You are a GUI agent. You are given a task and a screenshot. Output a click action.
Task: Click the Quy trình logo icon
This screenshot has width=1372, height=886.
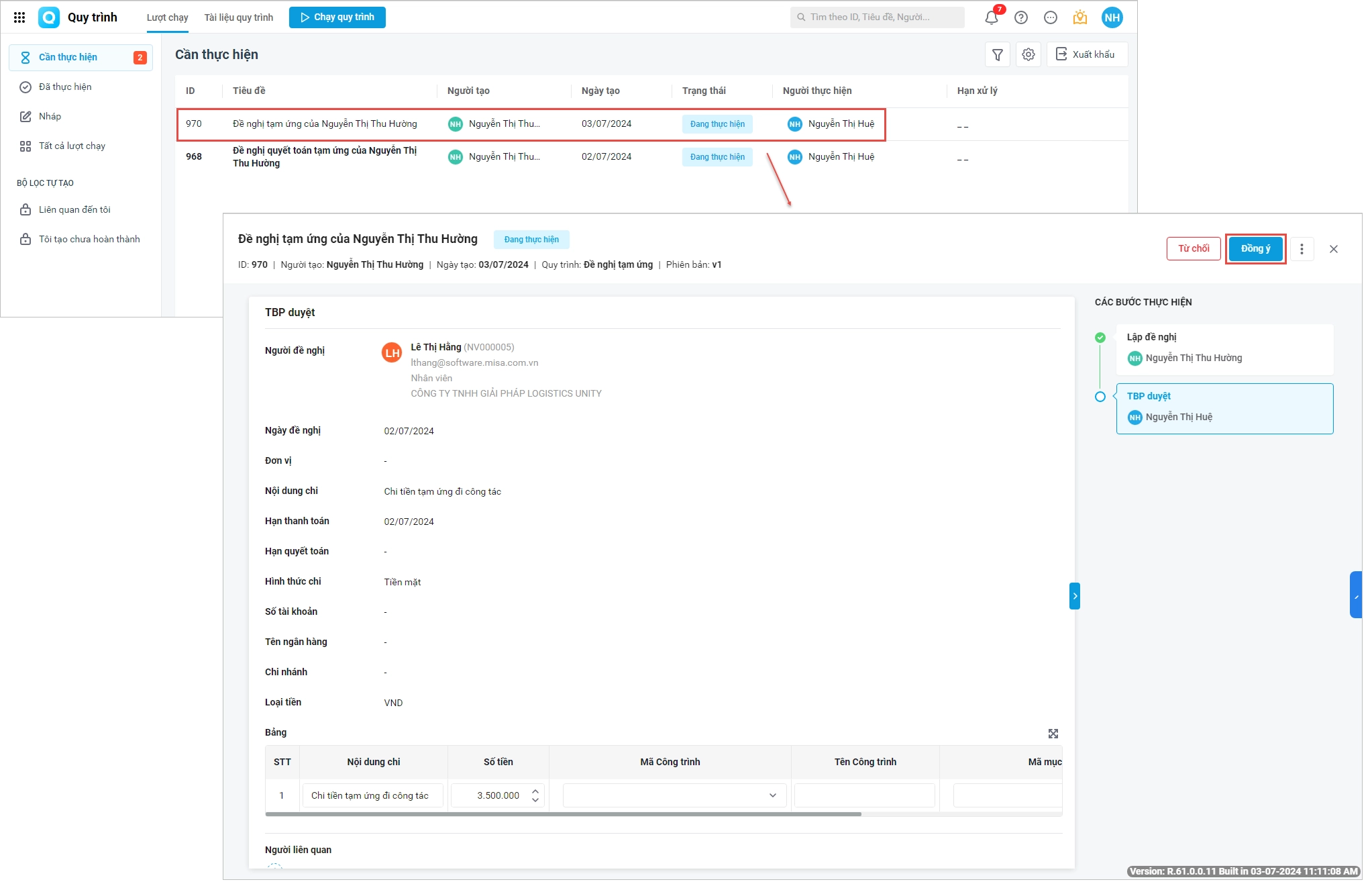click(x=49, y=17)
